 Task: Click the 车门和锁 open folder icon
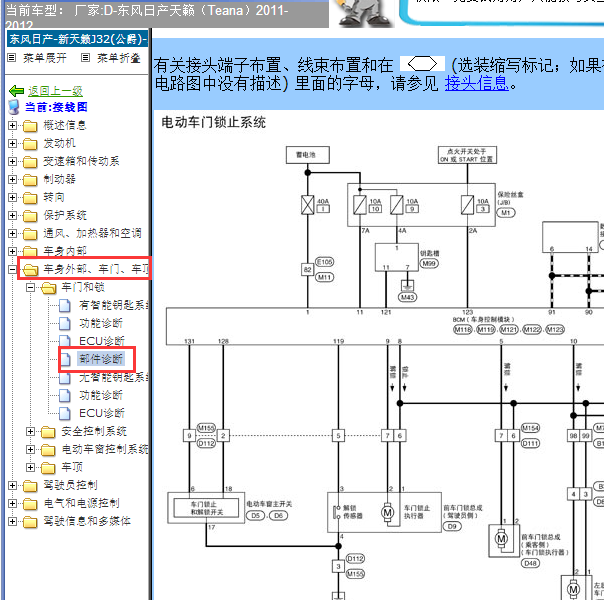tap(49, 288)
